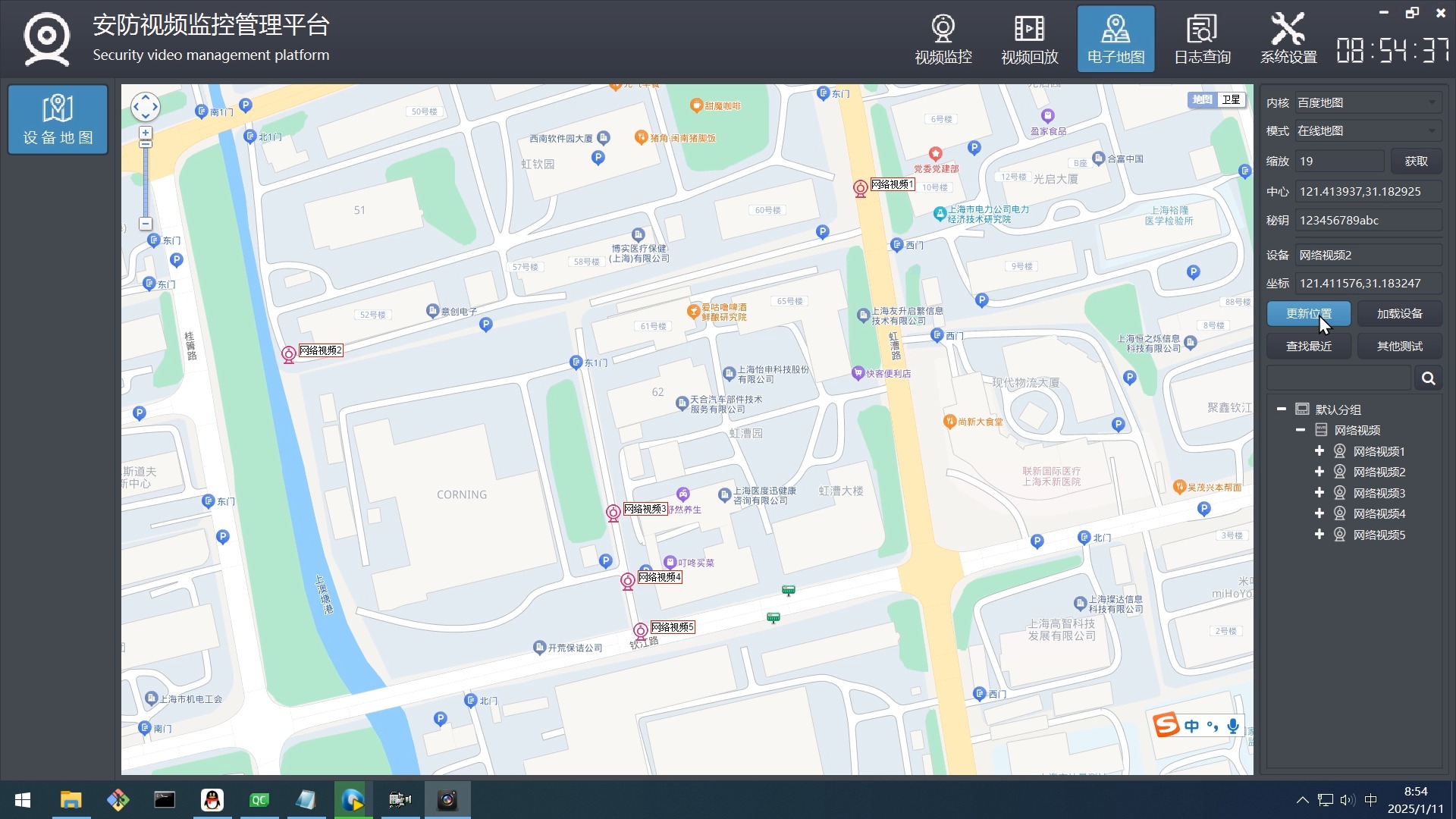Click the Sogou microphone voice input icon
The width and height of the screenshot is (1456, 819).
1233,726
